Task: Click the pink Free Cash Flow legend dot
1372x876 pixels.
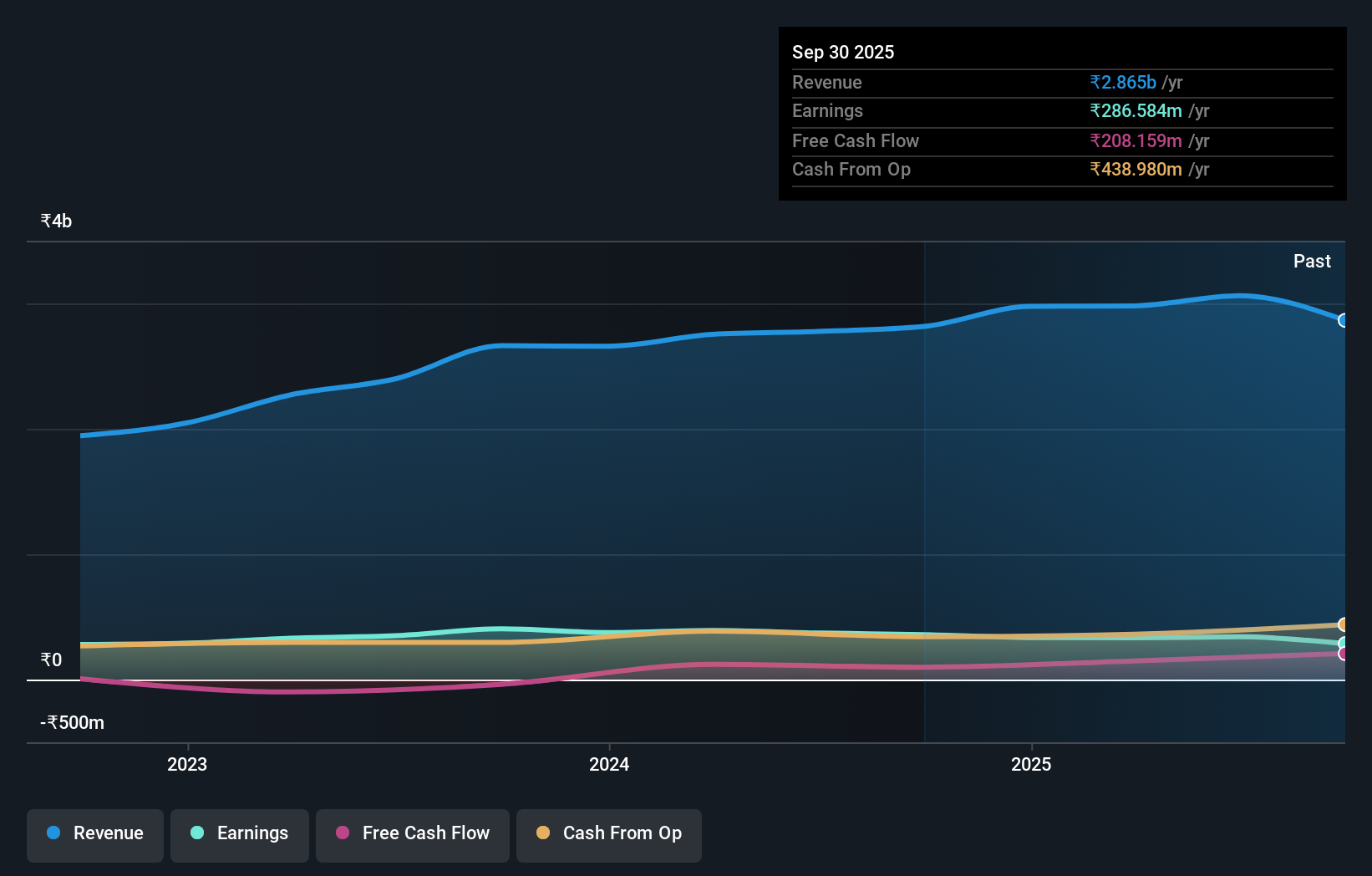Action: coord(342,833)
